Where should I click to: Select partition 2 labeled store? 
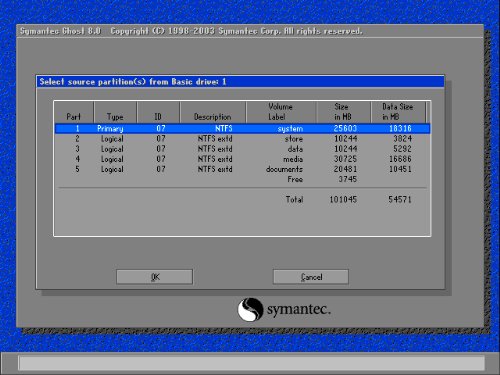(242, 139)
